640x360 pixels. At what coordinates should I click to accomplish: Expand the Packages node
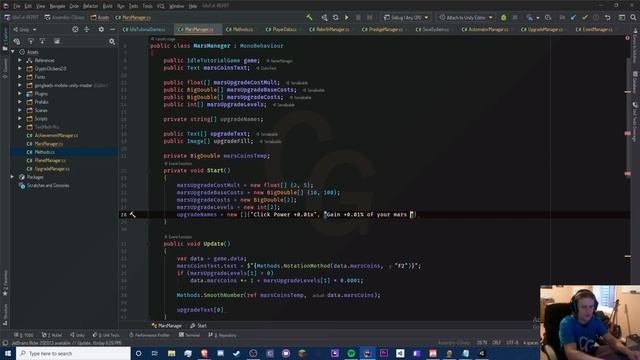pos(12,177)
